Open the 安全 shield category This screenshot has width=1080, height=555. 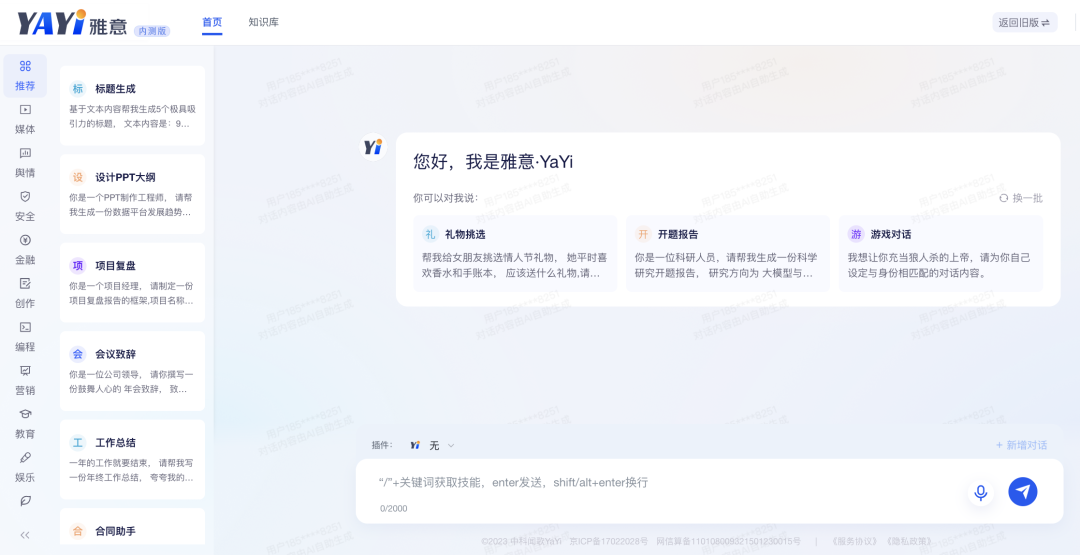tap(25, 206)
